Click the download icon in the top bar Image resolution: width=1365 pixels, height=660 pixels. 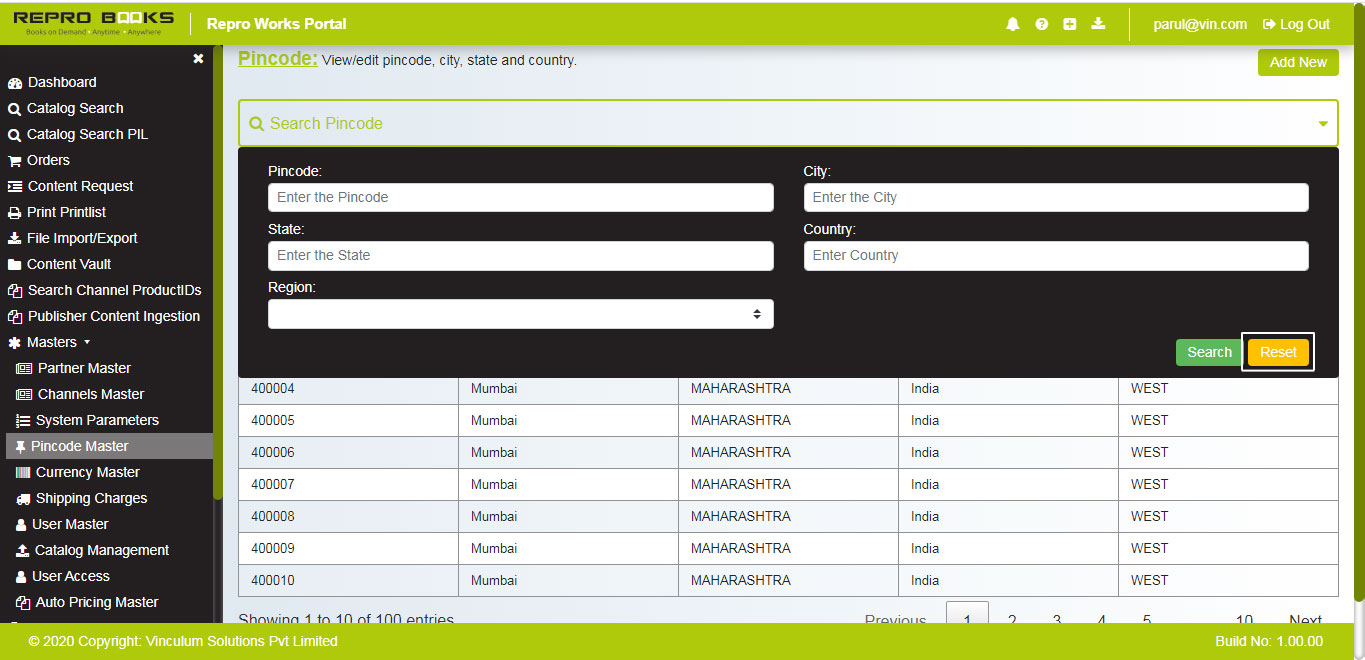coord(1098,23)
